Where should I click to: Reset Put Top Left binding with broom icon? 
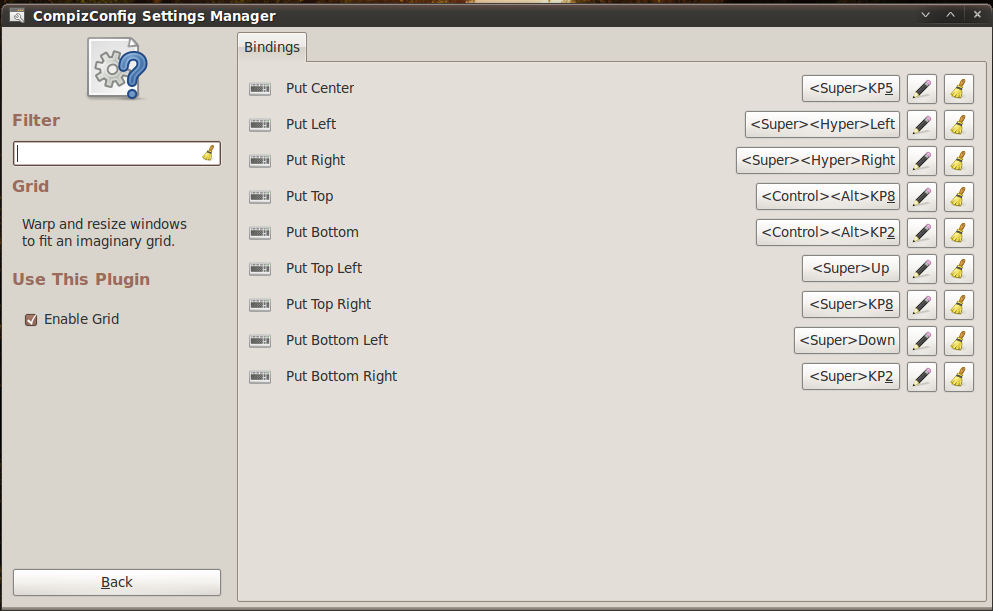tap(958, 269)
